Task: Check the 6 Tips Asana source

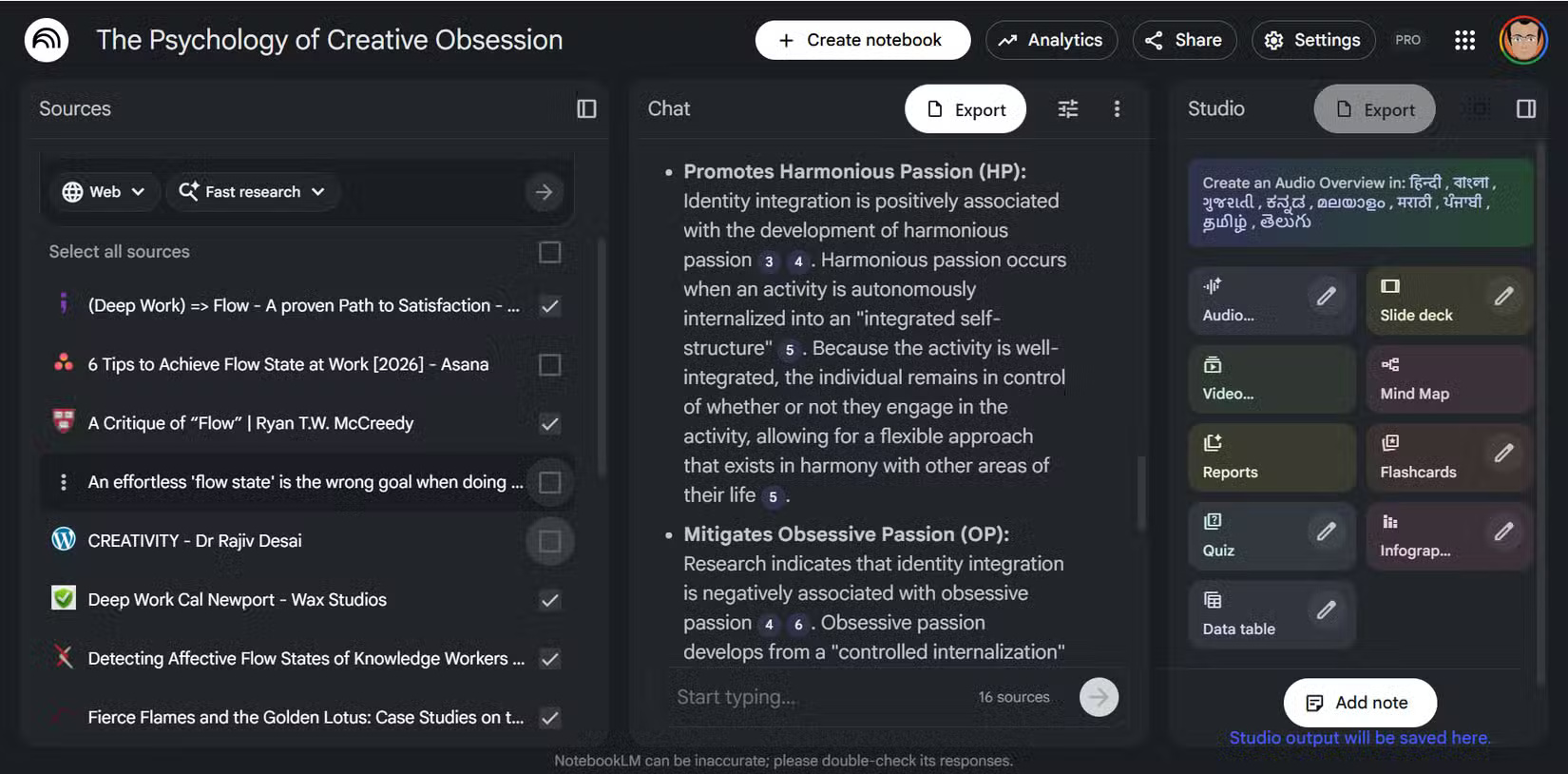Action: [x=549, y=365]
